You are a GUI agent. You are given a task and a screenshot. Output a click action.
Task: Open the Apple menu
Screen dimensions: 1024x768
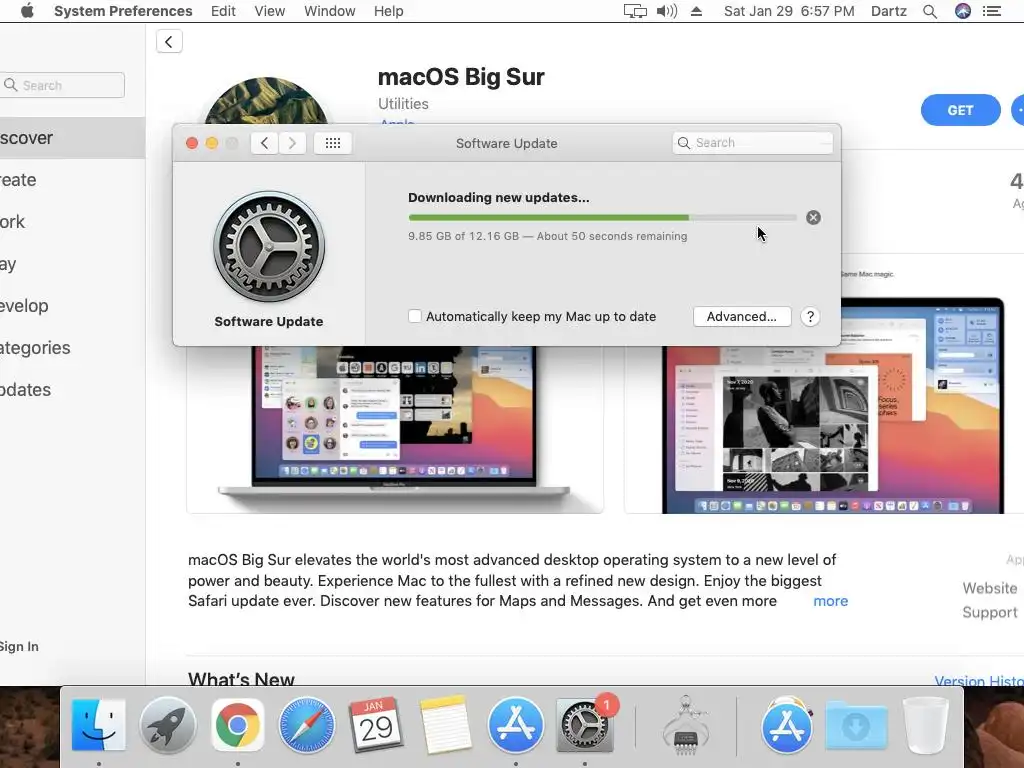27,11
